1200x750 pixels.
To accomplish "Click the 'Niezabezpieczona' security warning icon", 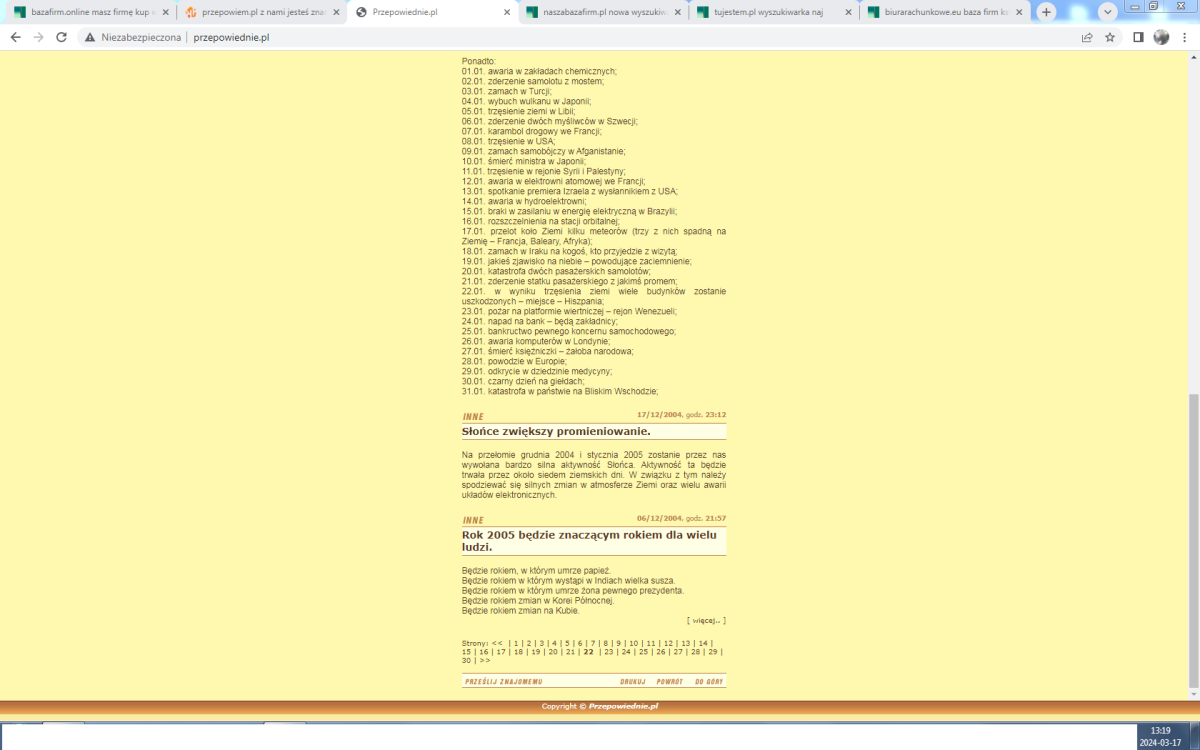I will point(90,37).
